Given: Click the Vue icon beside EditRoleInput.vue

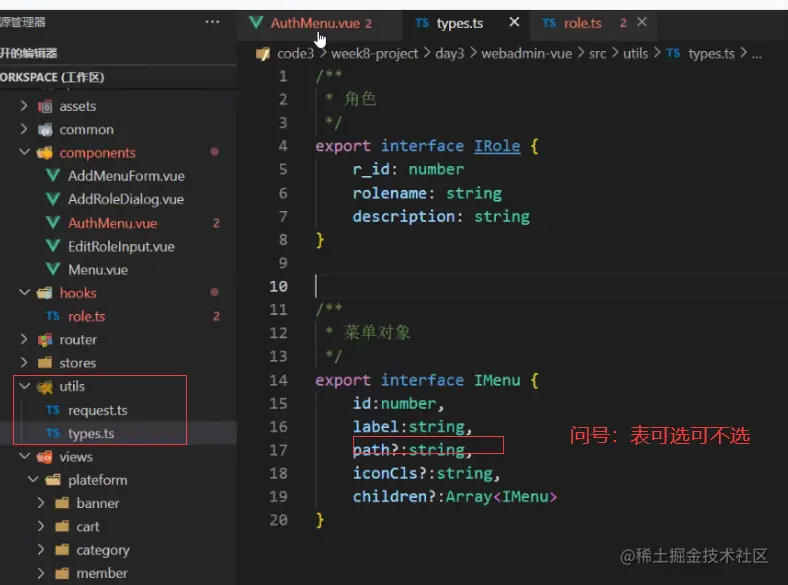Looking at the screenshot, I should [x=53, y=246].
